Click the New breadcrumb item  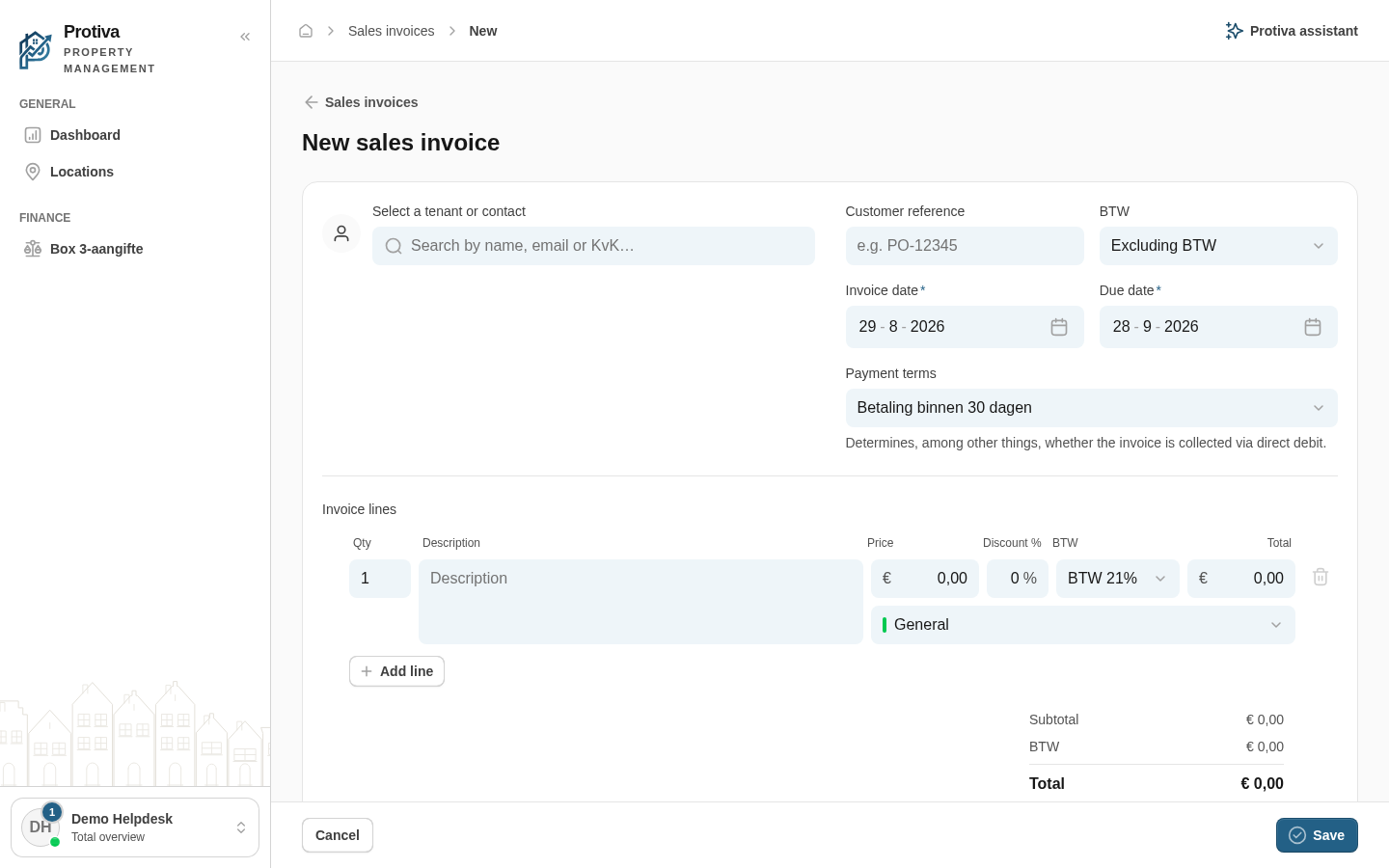click(483, 31)
